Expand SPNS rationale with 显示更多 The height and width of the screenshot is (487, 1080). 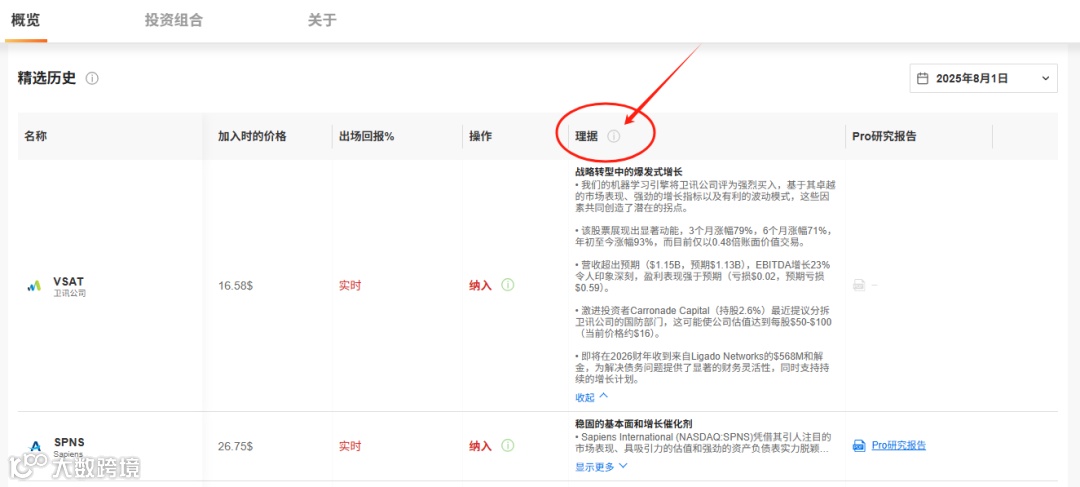coord(601,466)
